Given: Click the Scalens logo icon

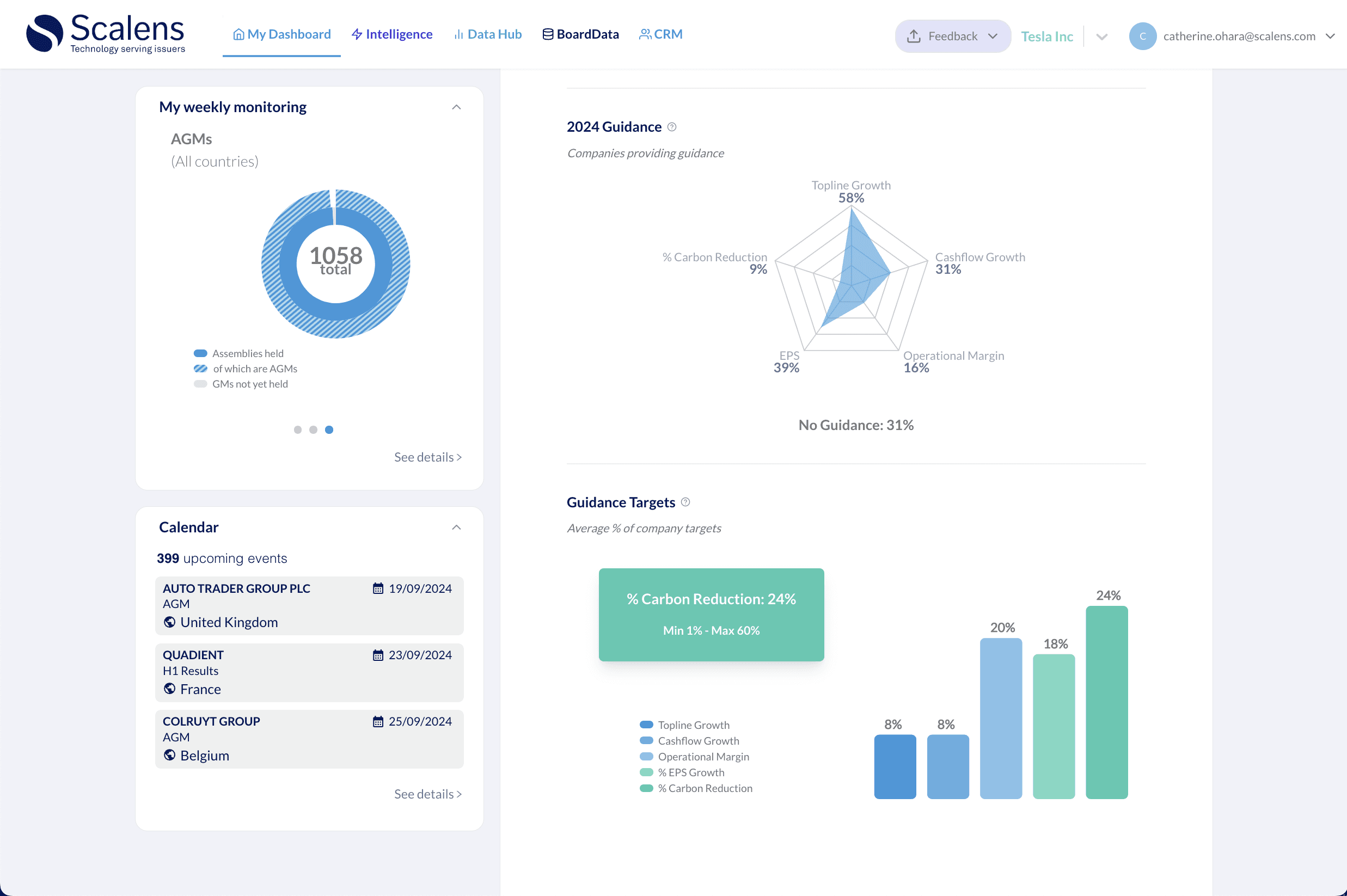Looking at the screenshot, I should pyautogui.click(x=45, y=33).
